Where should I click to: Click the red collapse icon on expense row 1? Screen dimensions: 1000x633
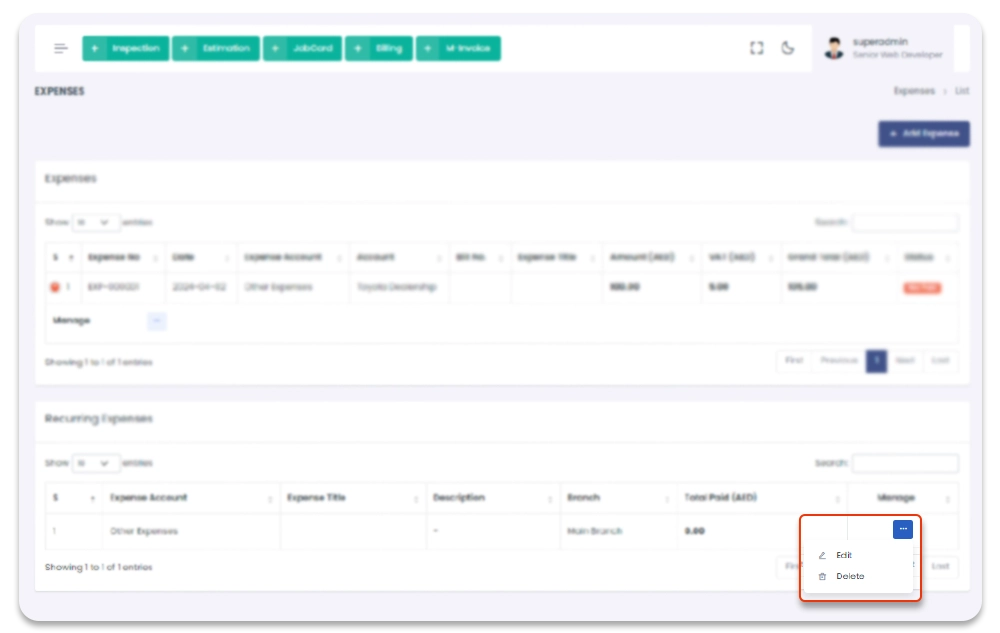(x=55, y=288)
